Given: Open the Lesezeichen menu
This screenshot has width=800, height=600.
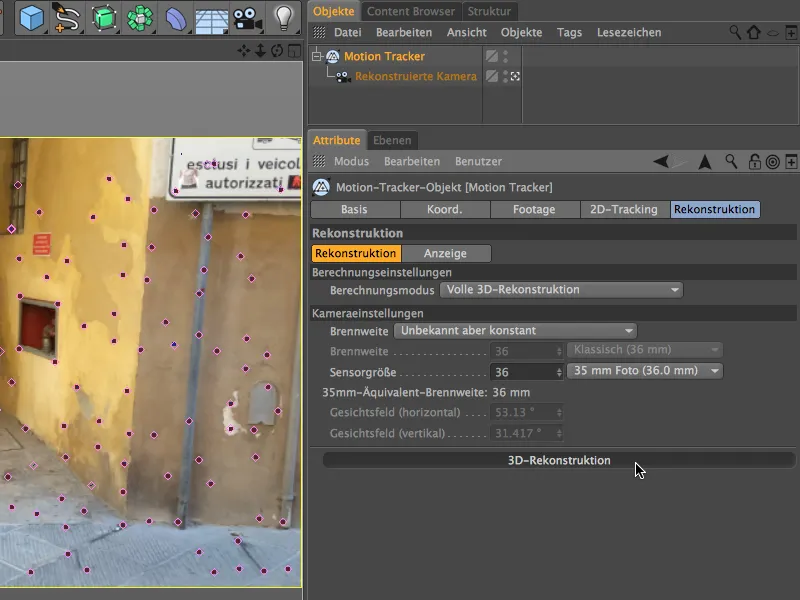Looking at the screenshot, I should 629,33.
